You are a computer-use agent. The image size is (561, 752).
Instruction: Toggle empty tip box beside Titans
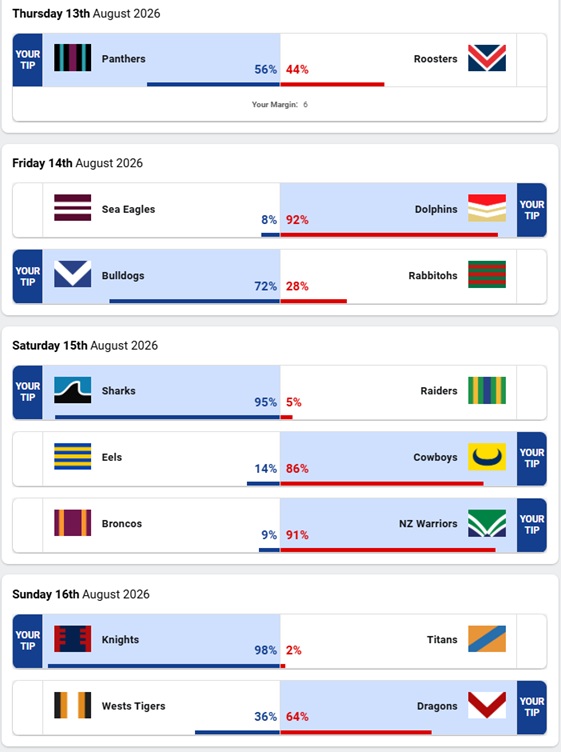[531, 641]
